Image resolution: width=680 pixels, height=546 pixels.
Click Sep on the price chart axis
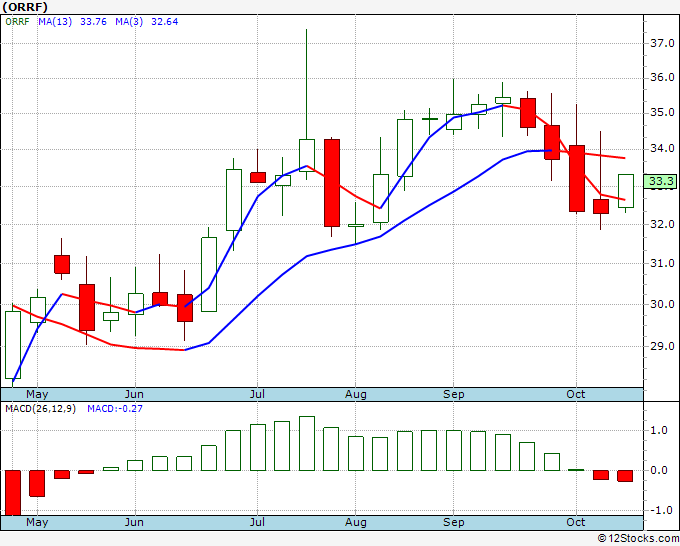click(454, 394)
